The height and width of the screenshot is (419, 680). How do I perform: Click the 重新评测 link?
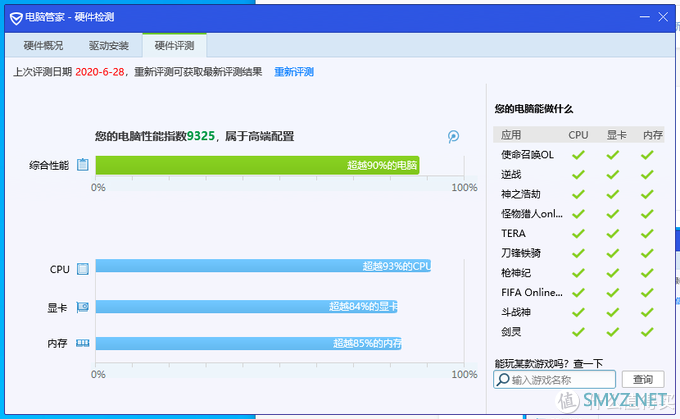pos(294,72)
